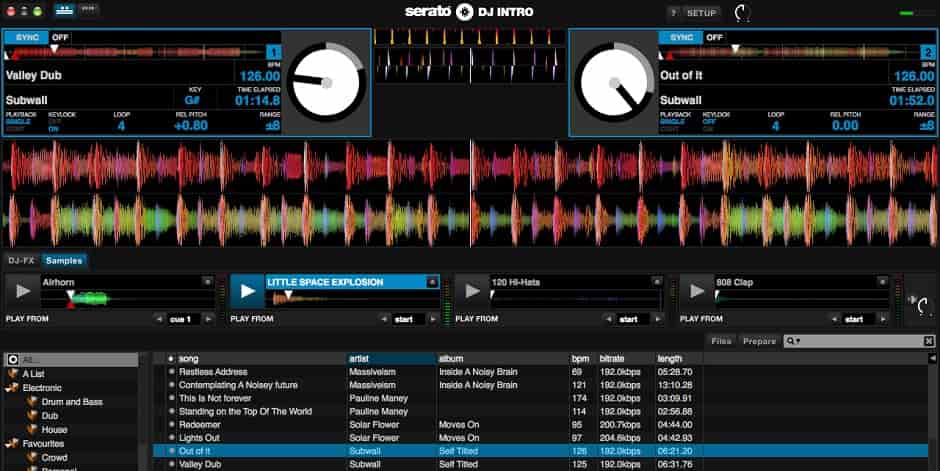Step LITTLE SPACE EXPLOSION play-from backward
This screenshot has width=940, height=471.
pyautogui.click(x=384, y=319)
